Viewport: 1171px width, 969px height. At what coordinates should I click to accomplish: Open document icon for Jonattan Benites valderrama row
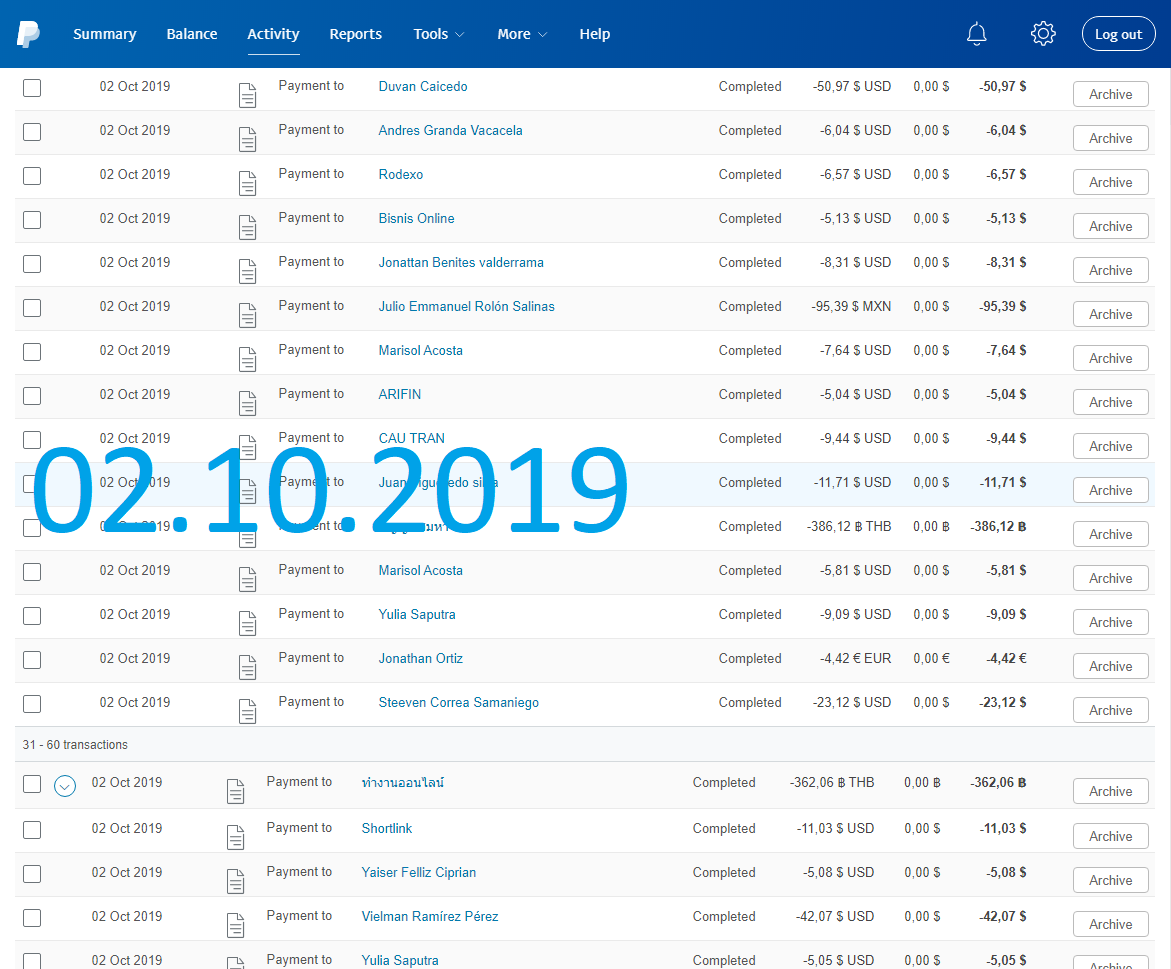point(247,271)
